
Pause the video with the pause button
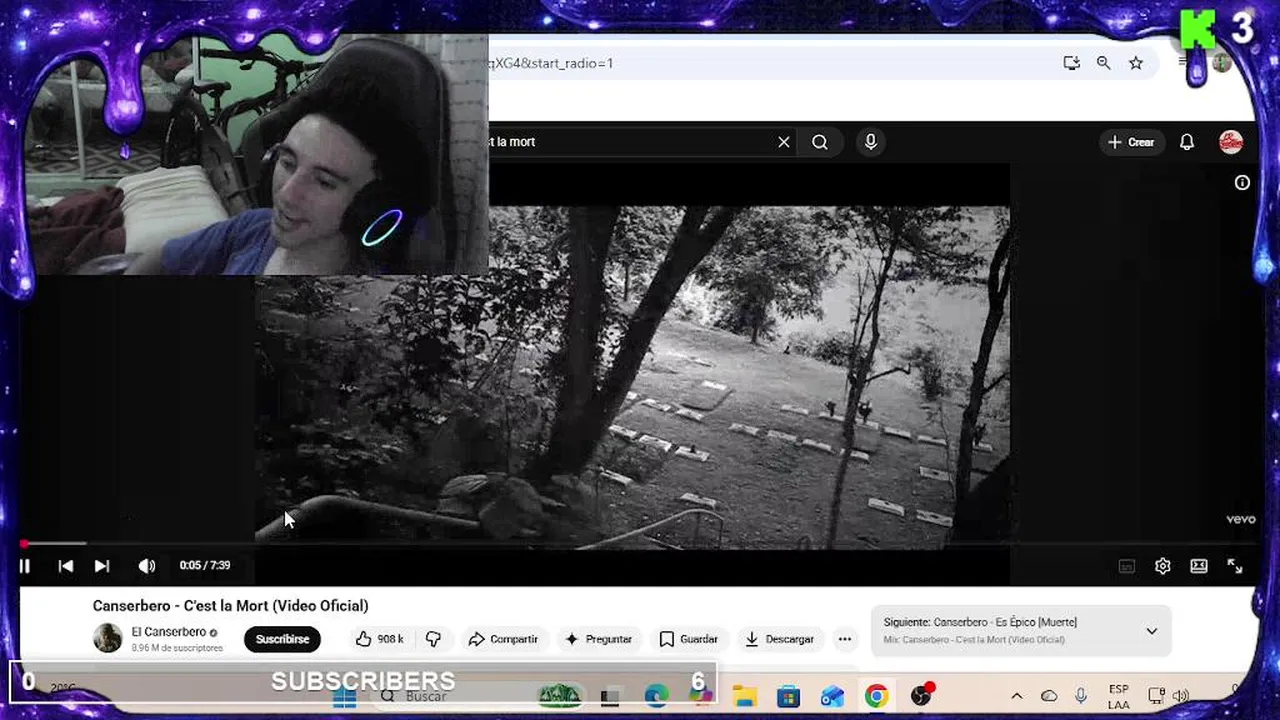pos(25,566)
